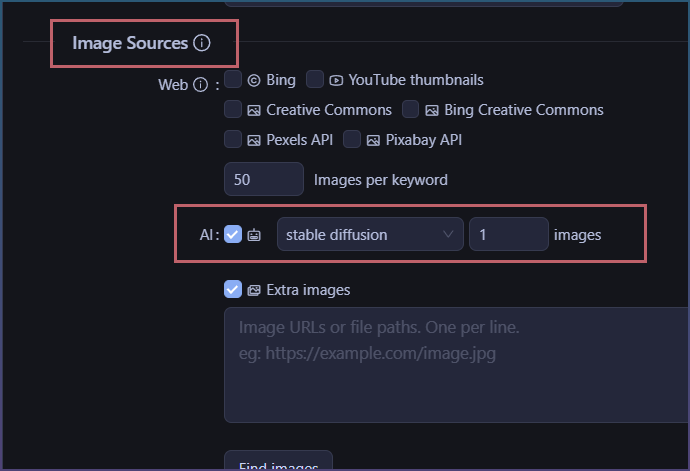690x471 pixels.
Task: Click the Bing copyright icon
Action: [x=254, y=81]
